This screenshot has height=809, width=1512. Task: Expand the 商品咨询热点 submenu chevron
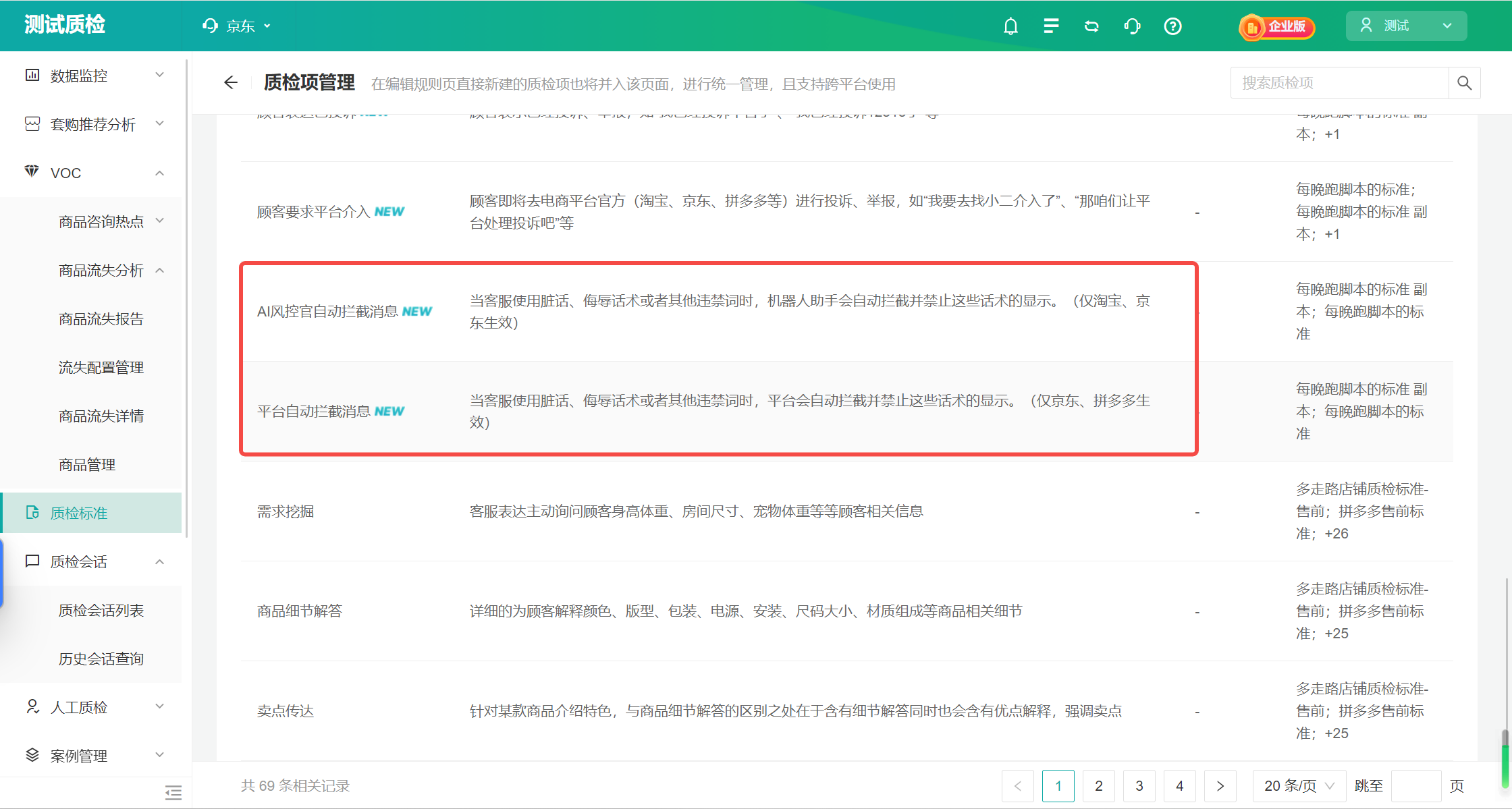pos(160,221)
